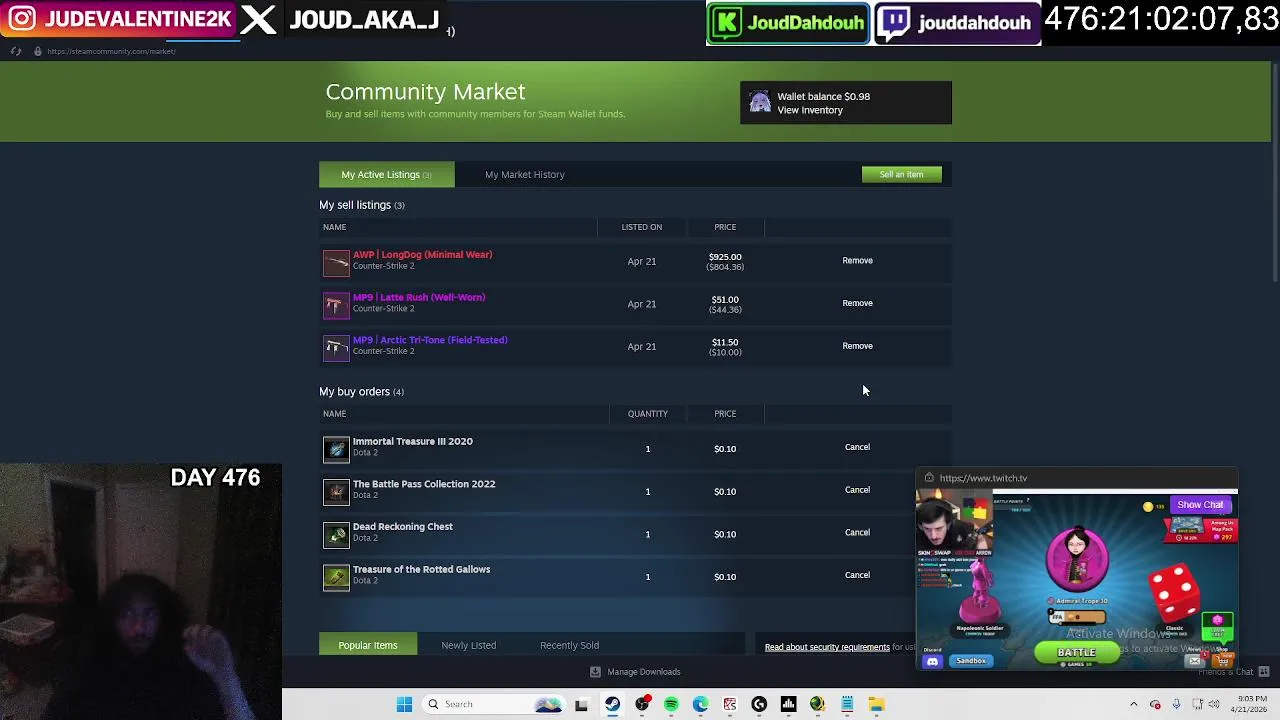Viewport: 1280px width, 720px height.
Task: Click the mail envelope icon in Twitch popup
Action: pos(1194,661)
